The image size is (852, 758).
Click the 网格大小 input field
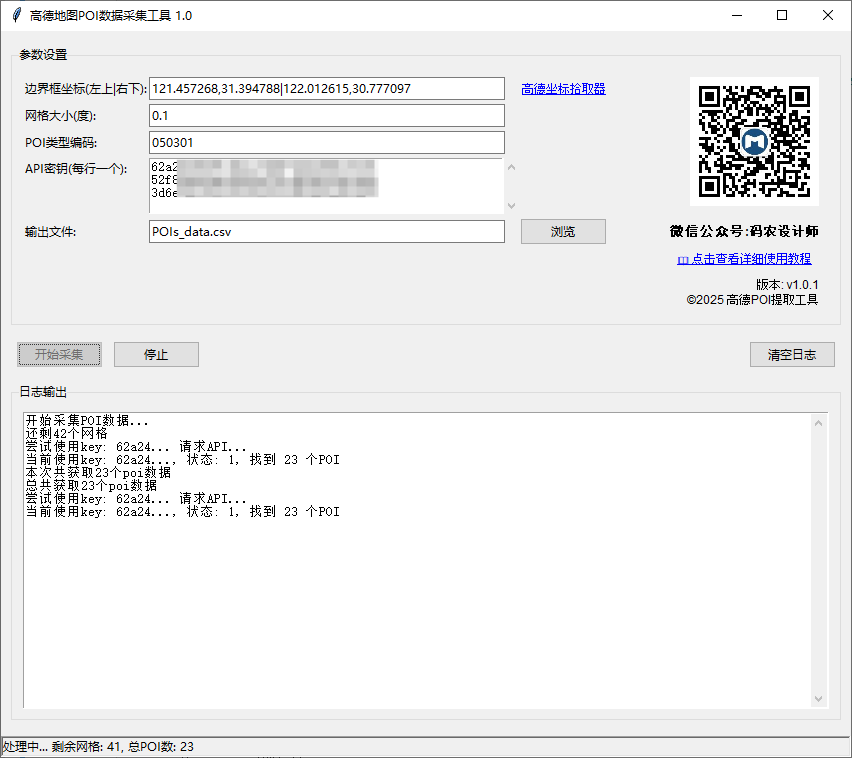(x=326, y=116)
